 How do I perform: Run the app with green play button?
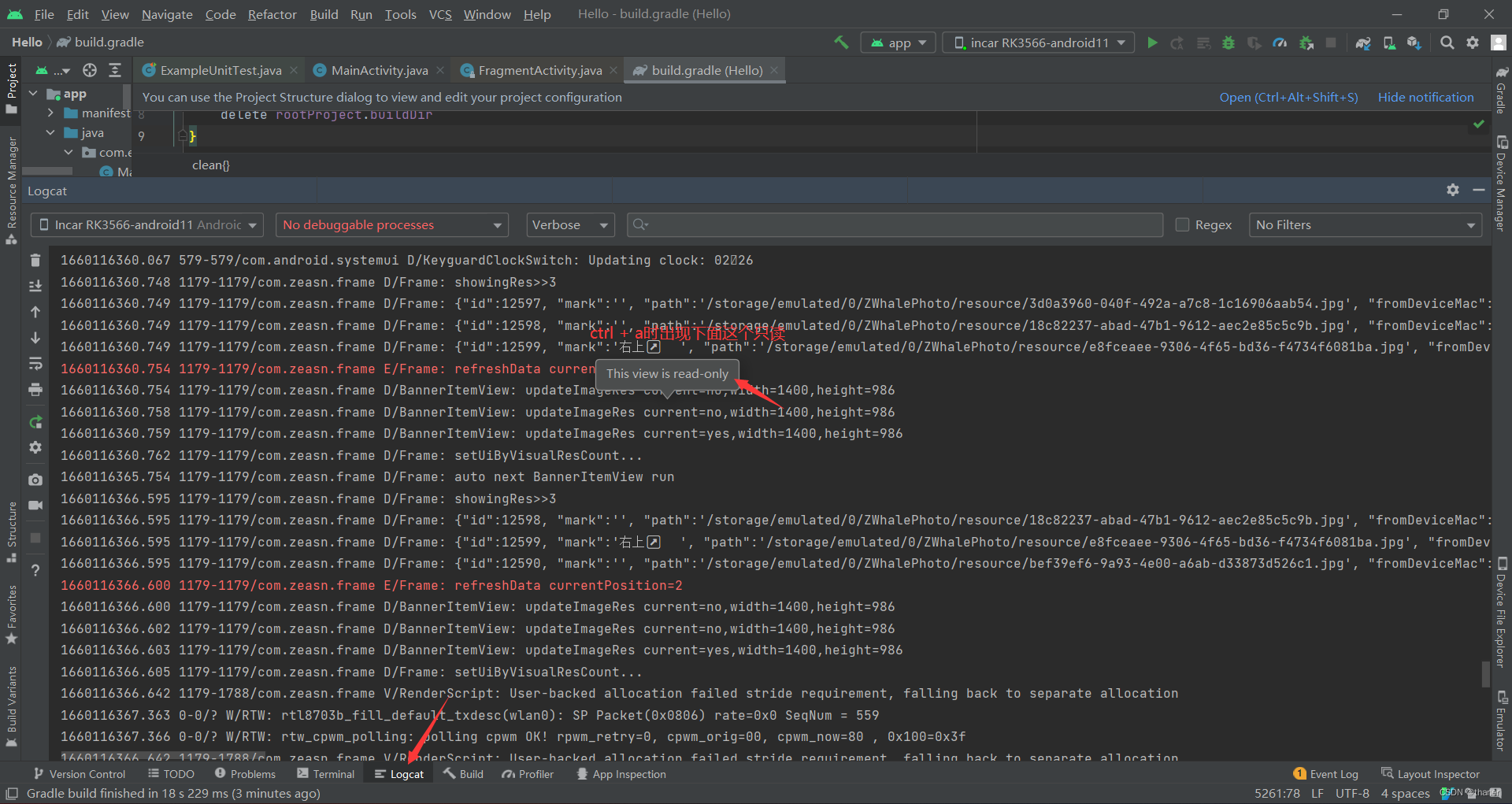click(x=1151, y=43)
